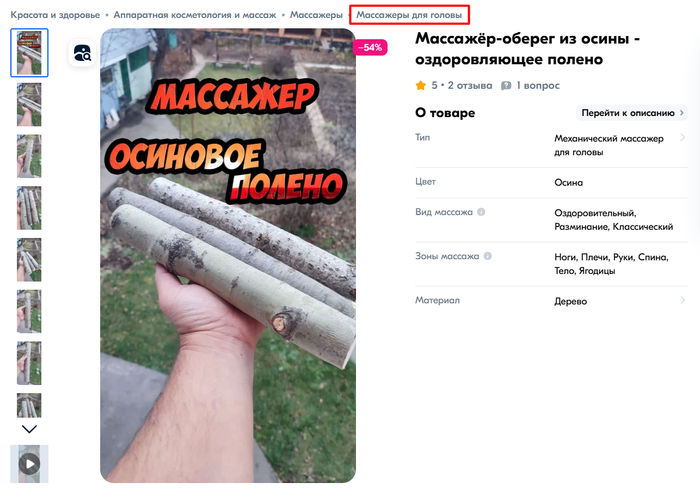
Task: Click the question bubble icon near '1 вопрос'
Action: tap(506, 86)
